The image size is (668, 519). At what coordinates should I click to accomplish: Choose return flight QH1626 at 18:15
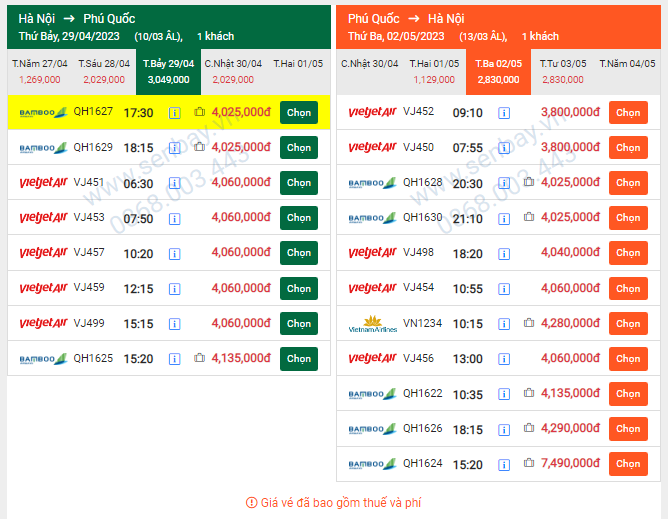tap(628, 429)
